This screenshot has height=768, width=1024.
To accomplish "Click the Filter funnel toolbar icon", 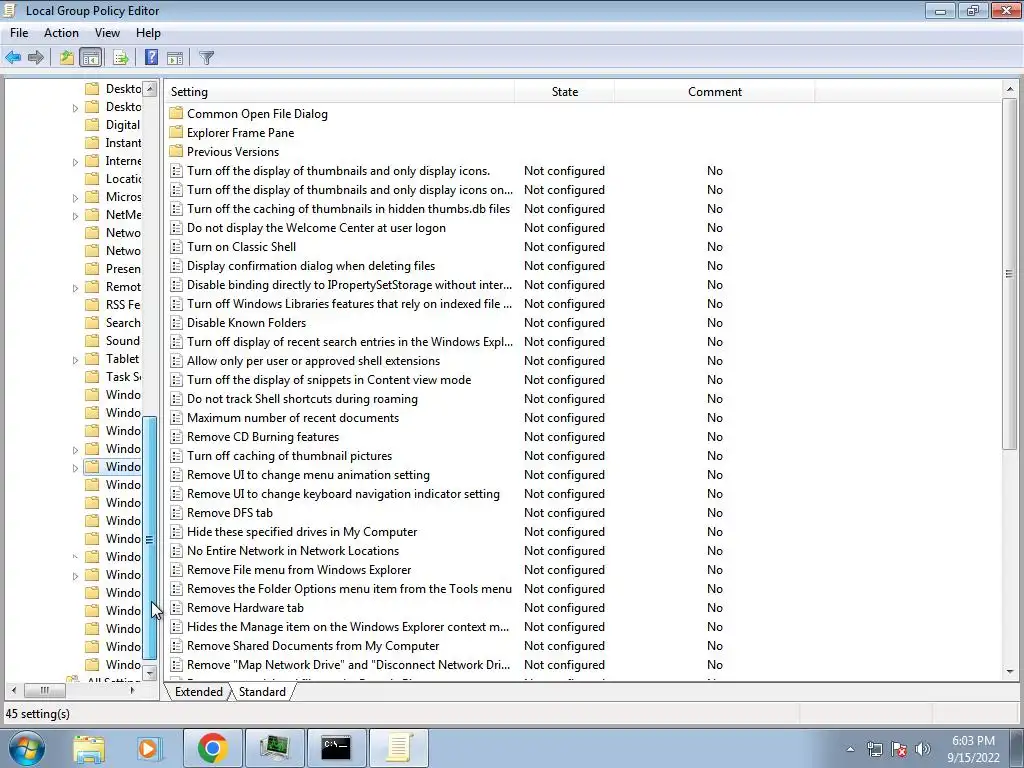I will click(206, 57).
